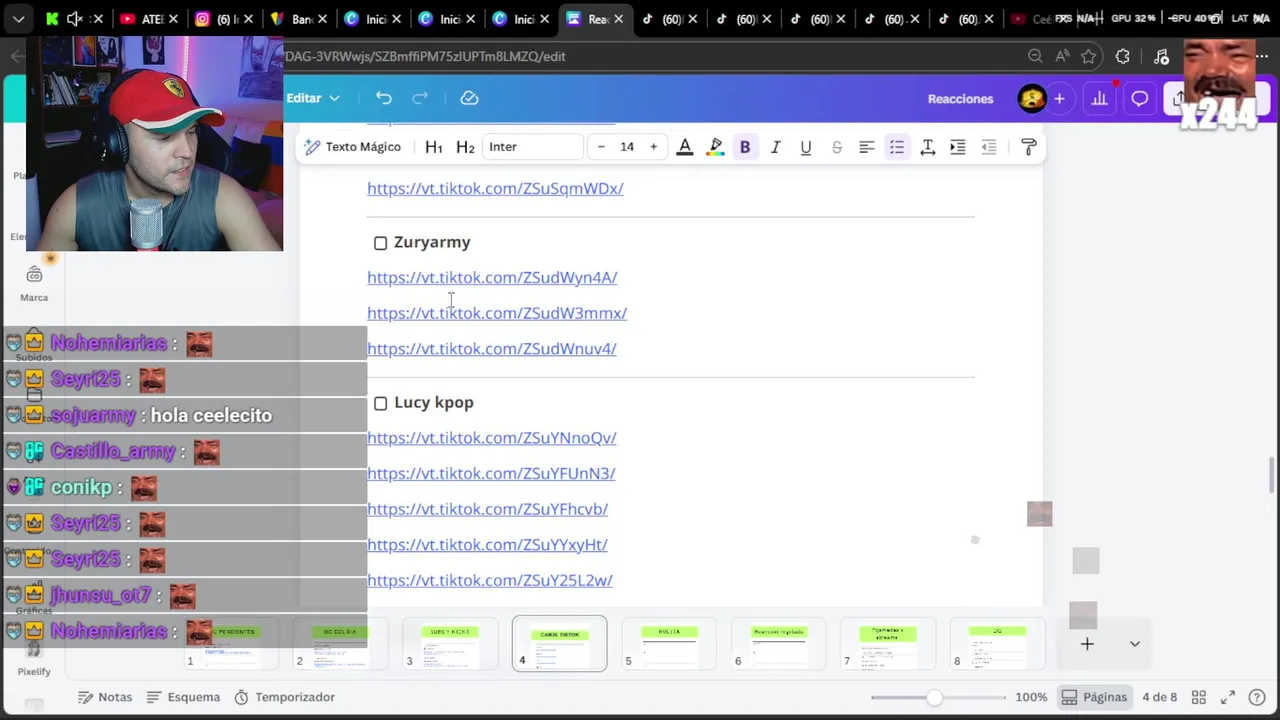
Task: Open link ZSudWyn4A
Action: click(492, 277)
